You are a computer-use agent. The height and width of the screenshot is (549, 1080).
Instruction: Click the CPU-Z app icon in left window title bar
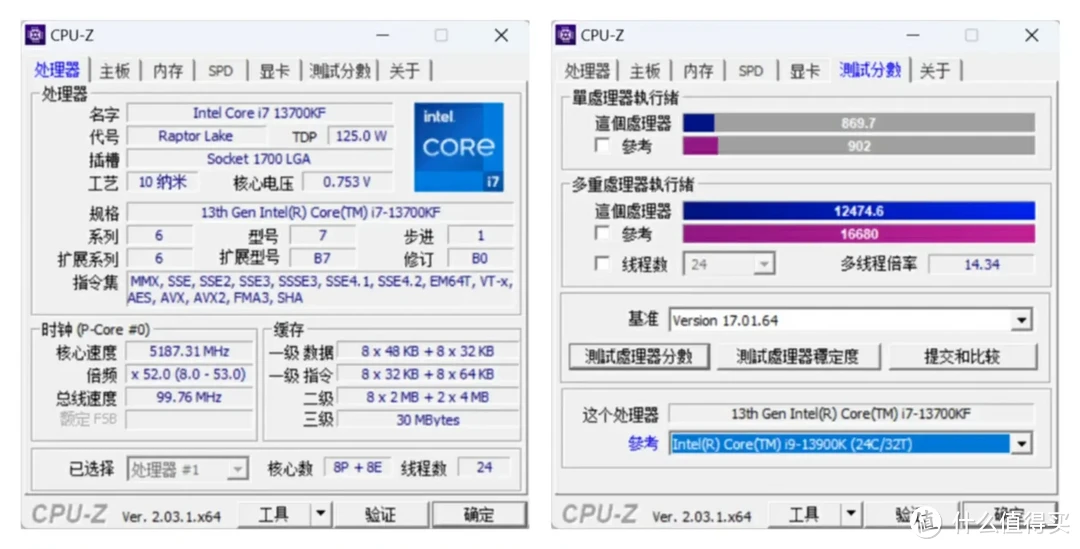click(x=35, y=35)
